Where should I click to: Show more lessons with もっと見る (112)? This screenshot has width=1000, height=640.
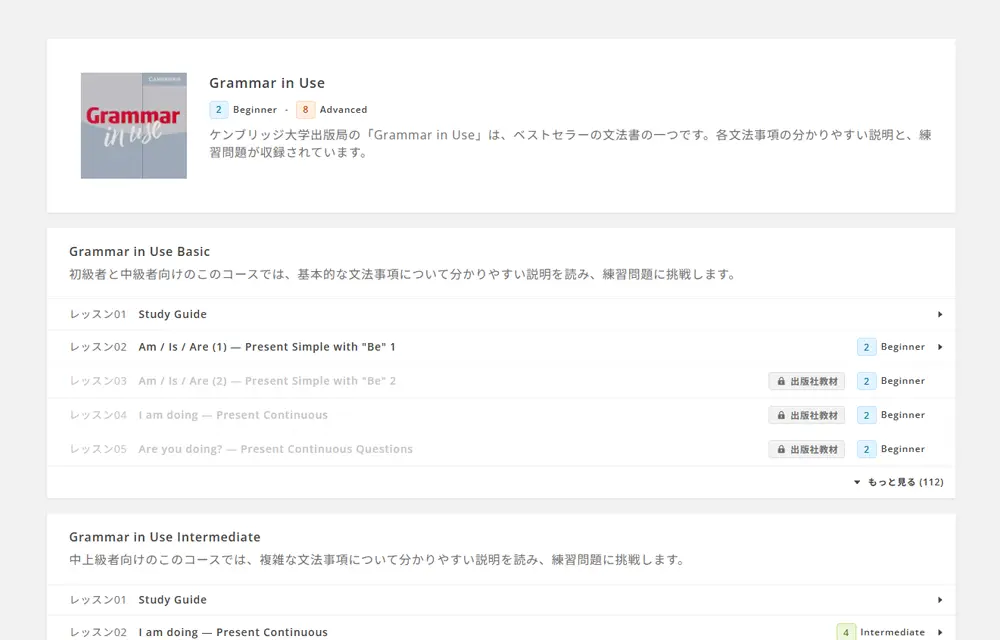pyautogui.click(x=898, y=482)
